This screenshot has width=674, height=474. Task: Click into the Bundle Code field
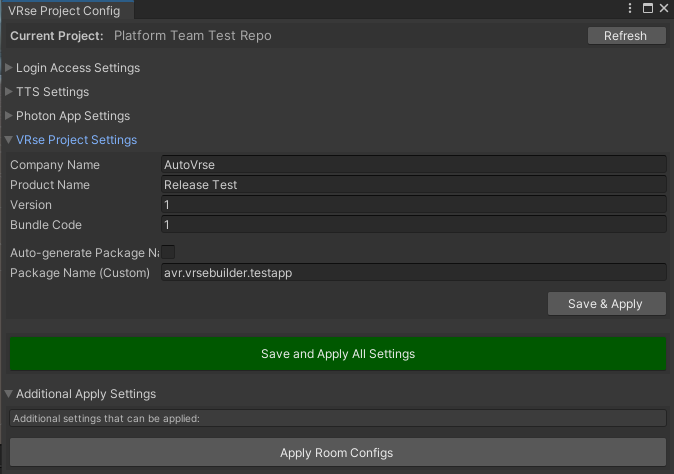[x=414, y=225]
